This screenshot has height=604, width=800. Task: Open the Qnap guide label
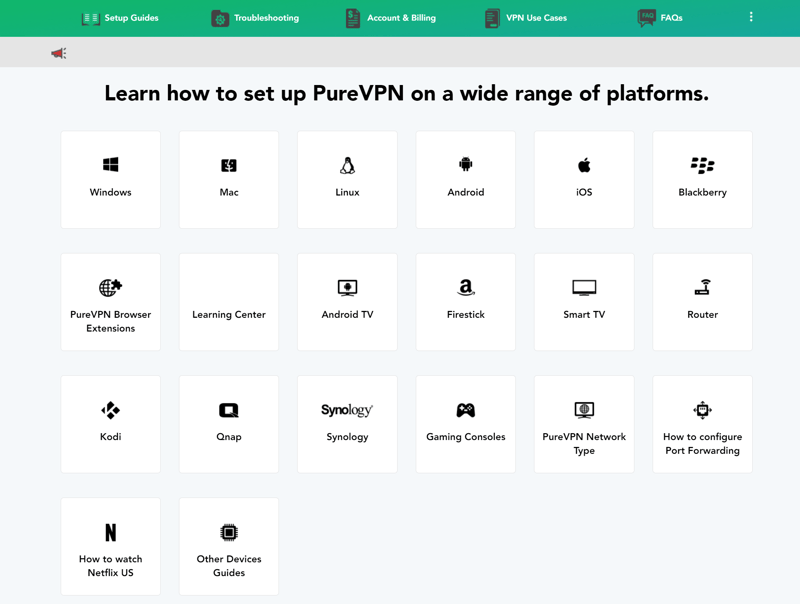(229, 437)
